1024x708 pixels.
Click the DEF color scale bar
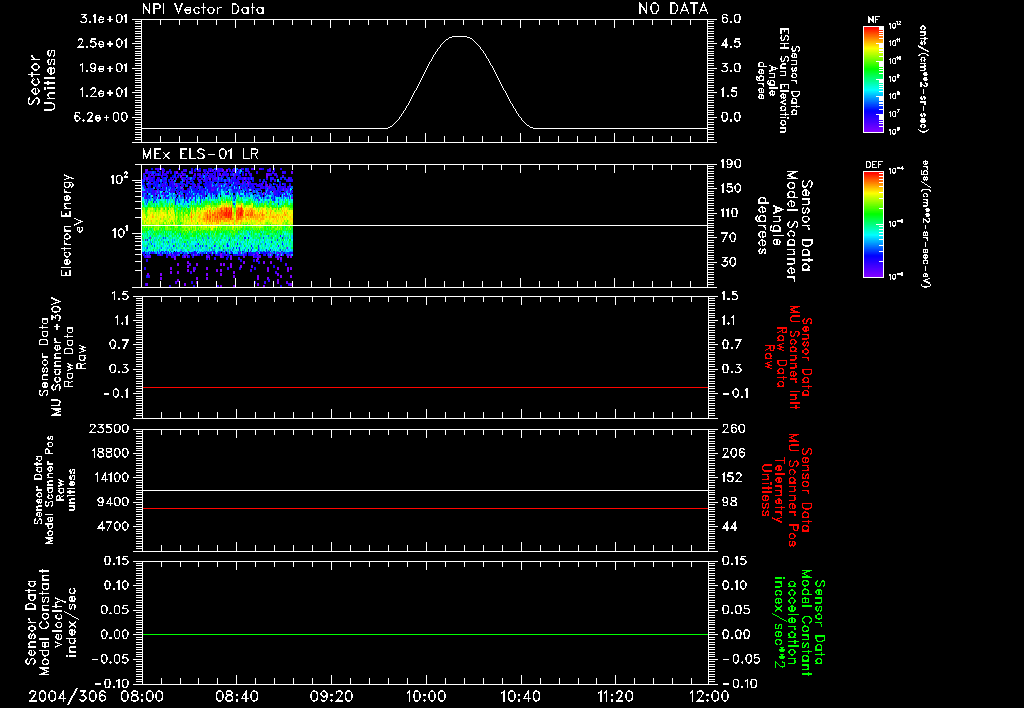(873, 224)
